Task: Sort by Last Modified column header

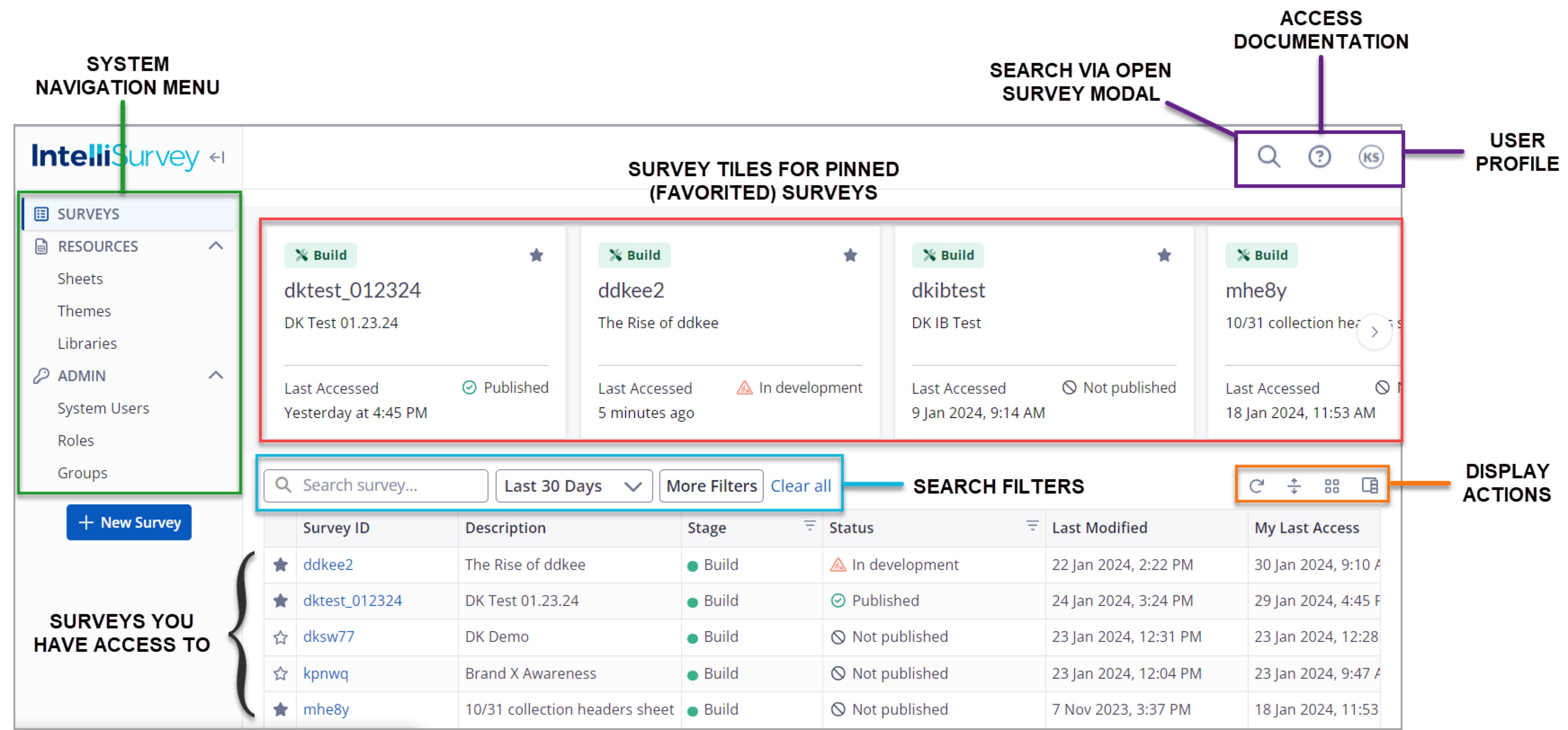Action: (x=1099, y=527)
